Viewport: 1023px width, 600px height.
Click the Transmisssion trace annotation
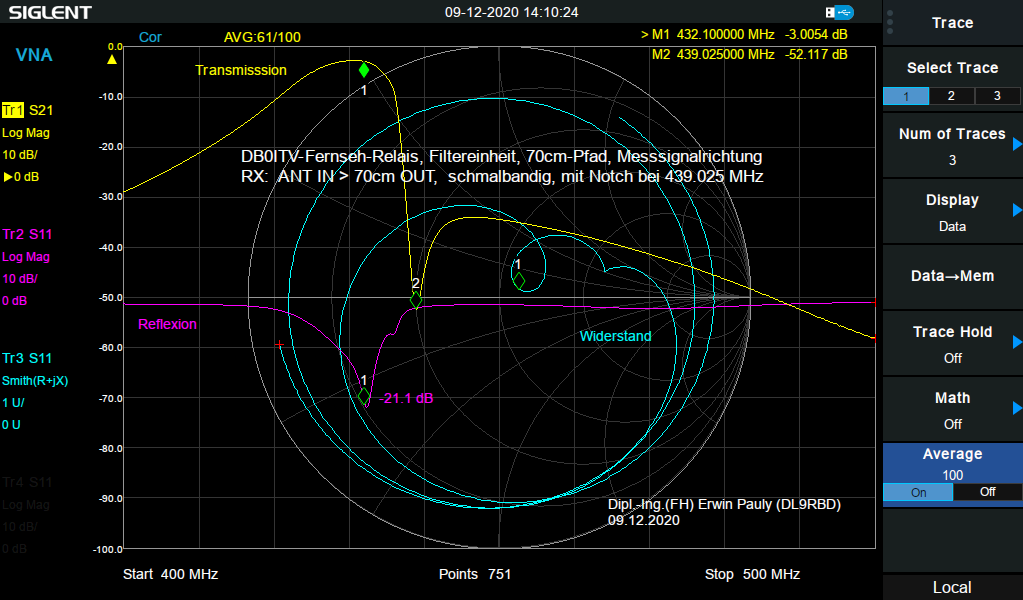[x=241, y=70]
